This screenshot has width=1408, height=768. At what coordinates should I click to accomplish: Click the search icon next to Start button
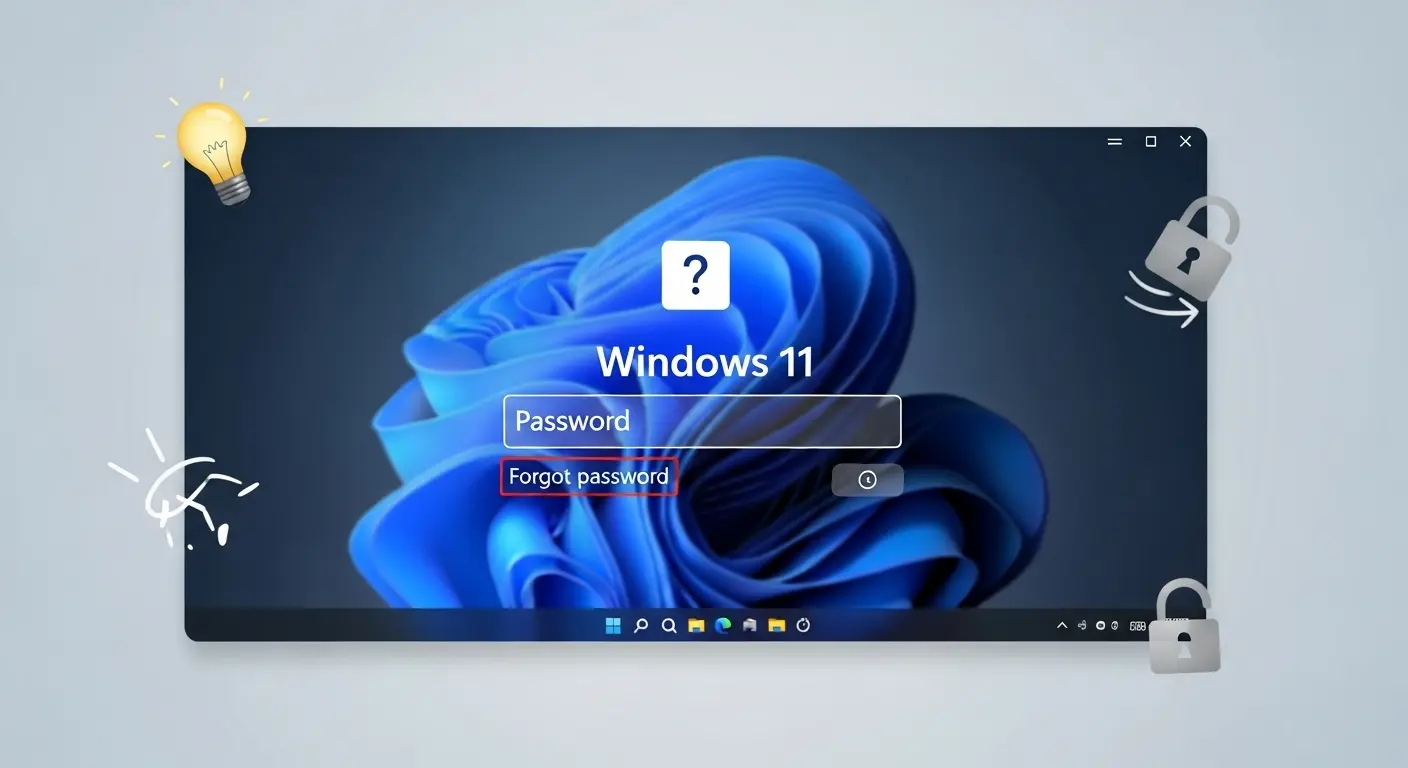coord(641,626)
